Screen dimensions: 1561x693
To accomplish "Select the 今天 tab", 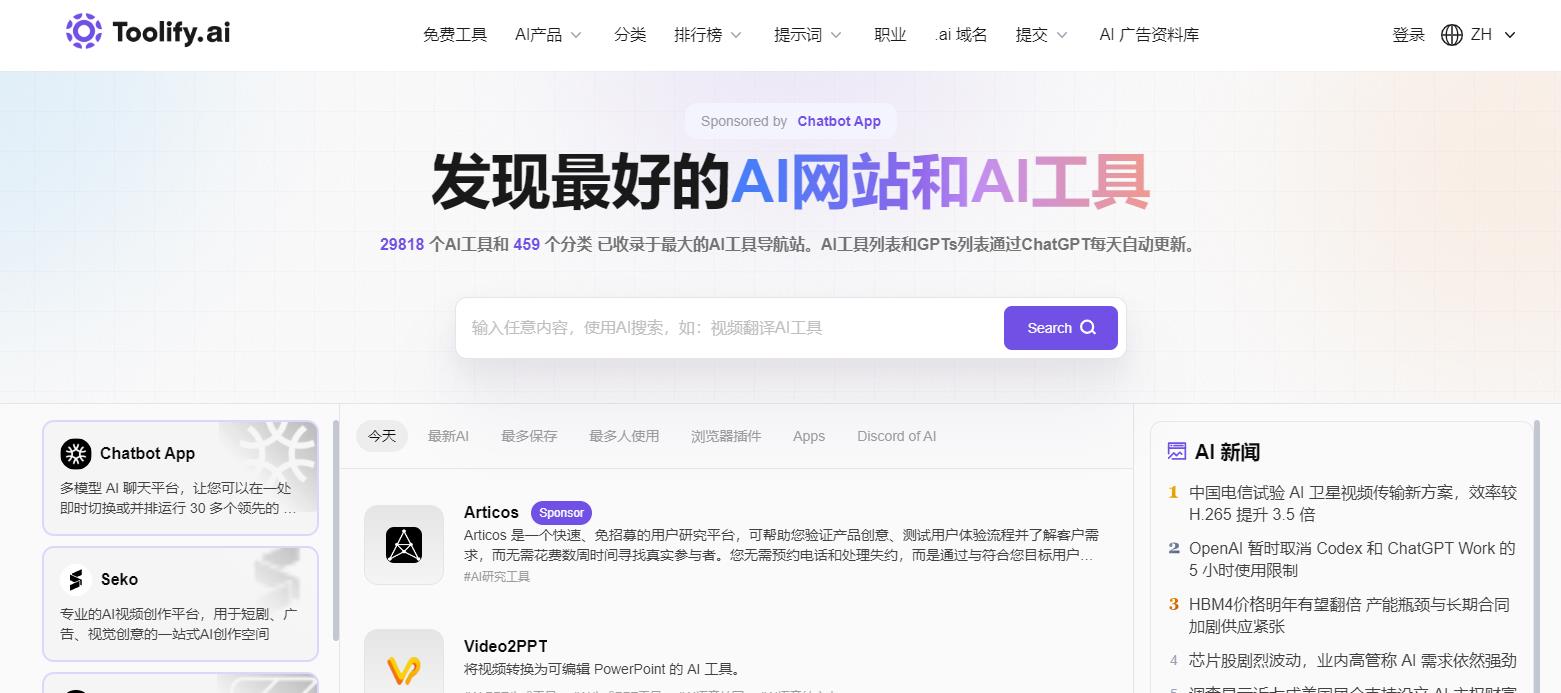I will (x=382, y=436).
